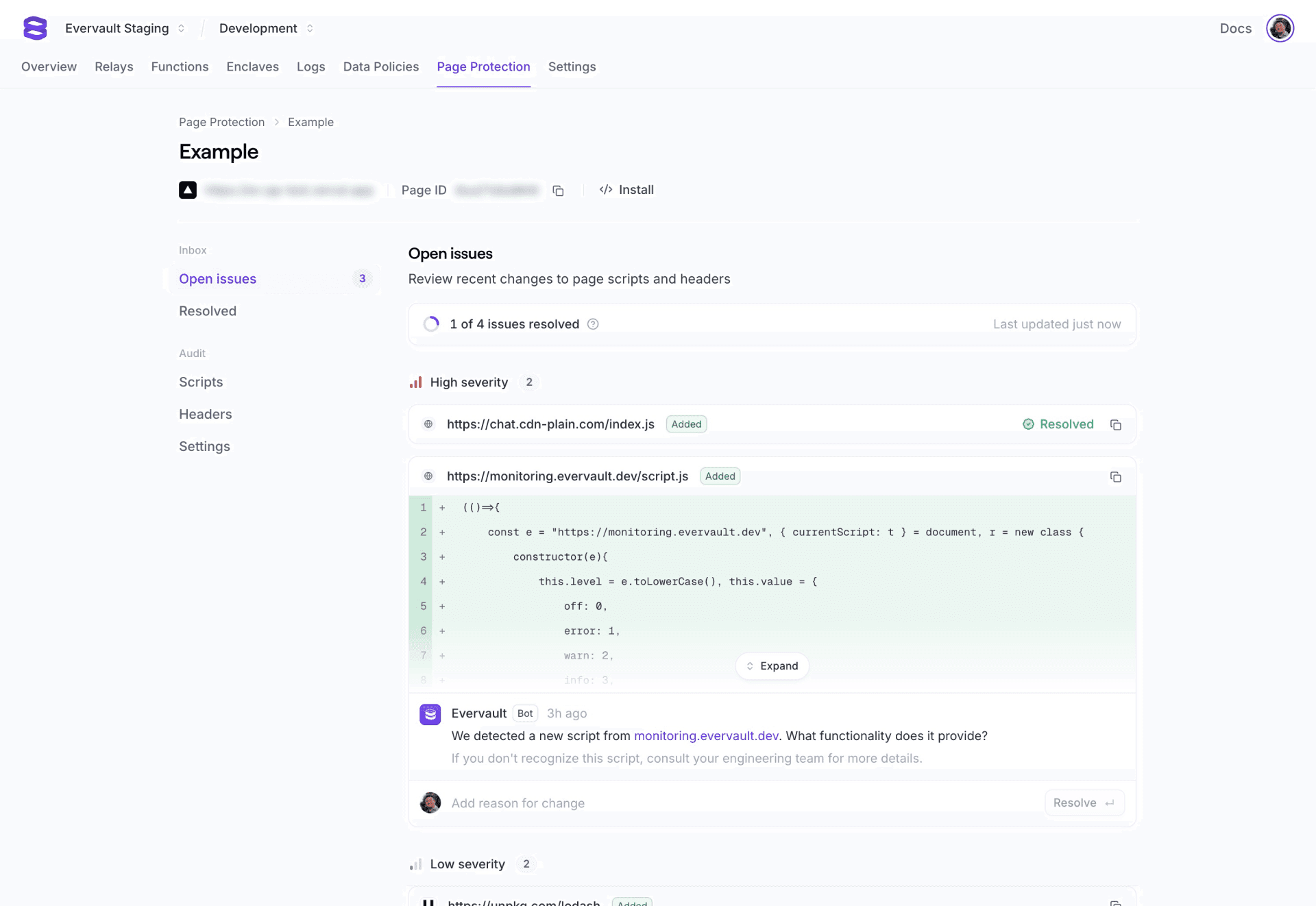The image size is (1316, 906).
Task: Switch to the Data Policies tab
Action: pyautogui.click(x=380, y=66)
